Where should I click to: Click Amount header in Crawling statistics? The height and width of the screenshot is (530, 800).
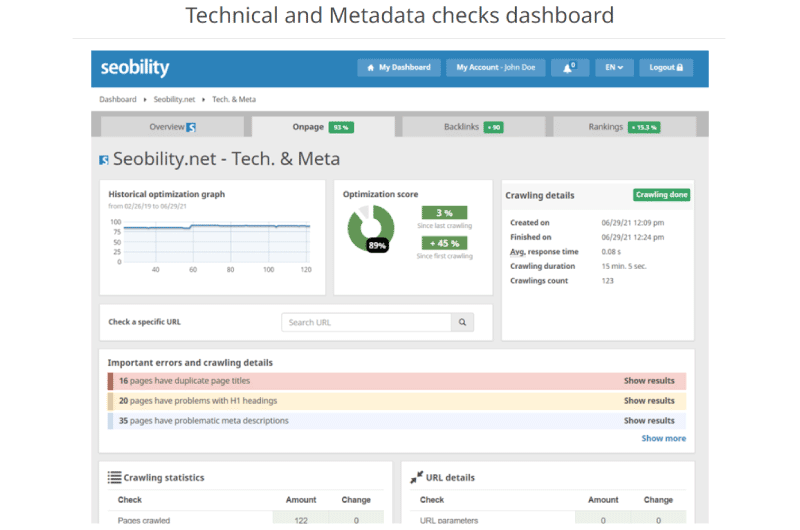coord(301,500)
